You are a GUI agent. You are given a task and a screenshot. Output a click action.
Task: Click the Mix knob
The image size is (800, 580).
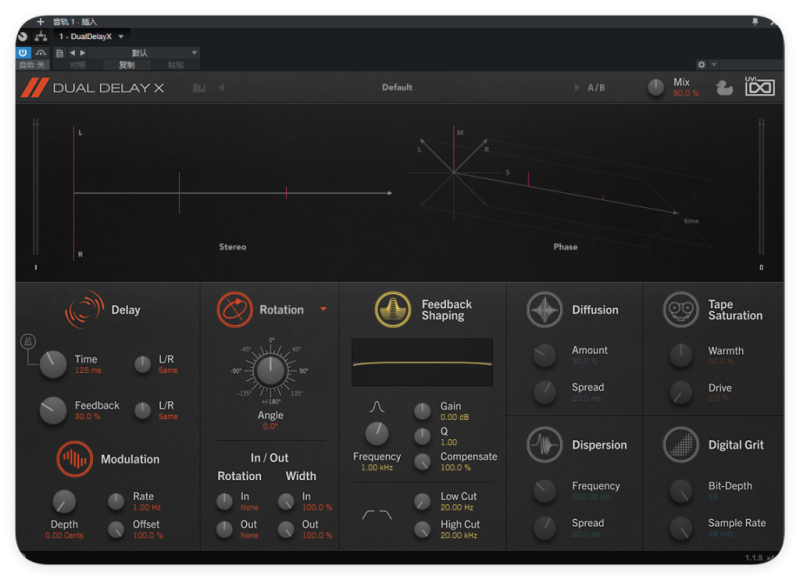(x=655, y=88)
